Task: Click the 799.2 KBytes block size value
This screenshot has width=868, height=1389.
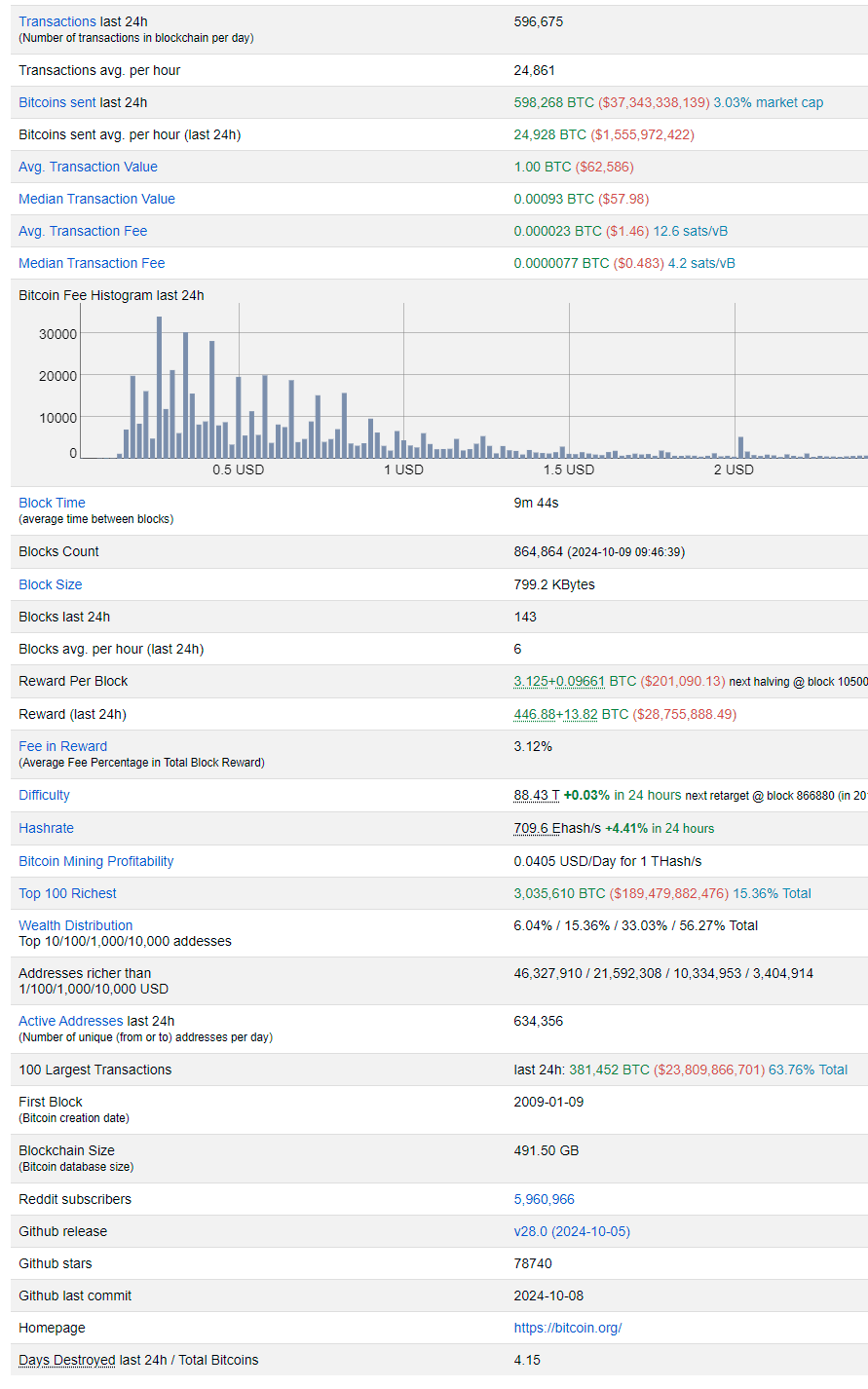Action: (554, 584)
